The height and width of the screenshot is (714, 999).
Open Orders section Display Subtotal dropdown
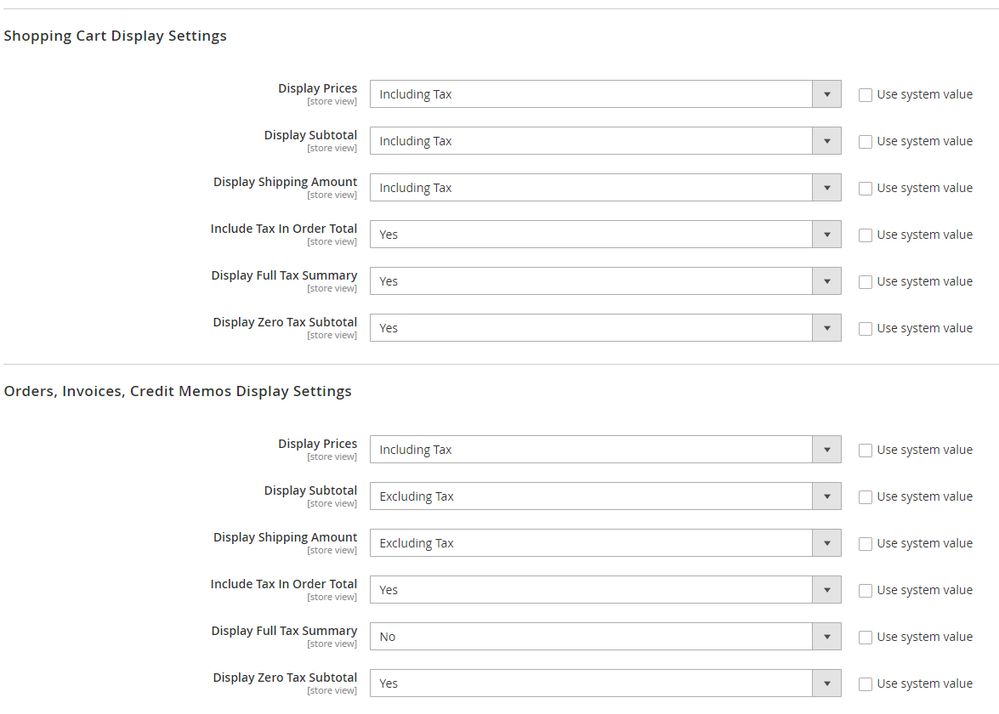[x=605, y=497]
